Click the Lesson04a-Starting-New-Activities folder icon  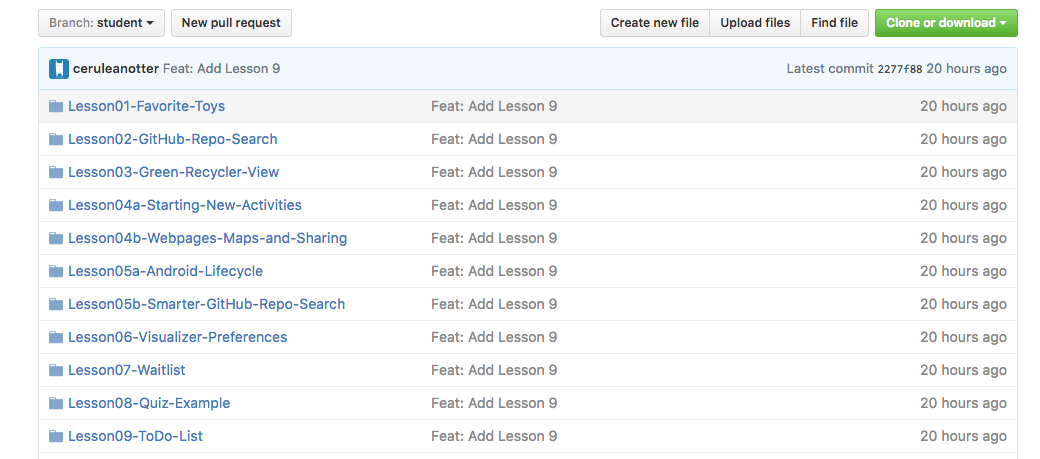point(56,205)
